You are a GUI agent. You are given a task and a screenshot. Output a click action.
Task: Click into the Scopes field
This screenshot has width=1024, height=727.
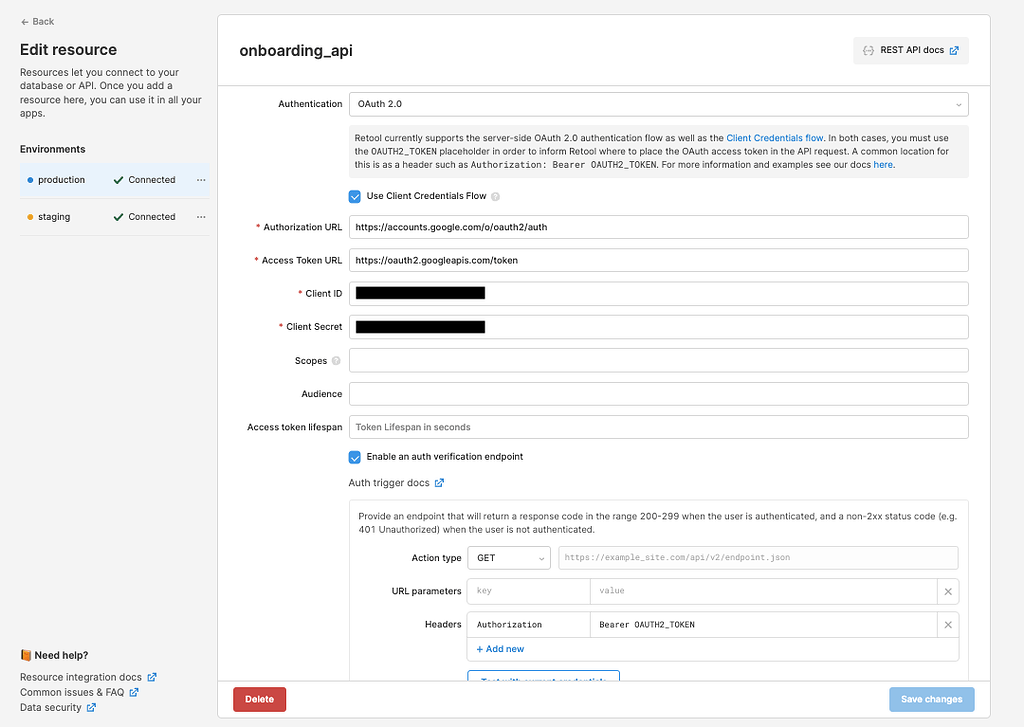click(x=658, y=361)
